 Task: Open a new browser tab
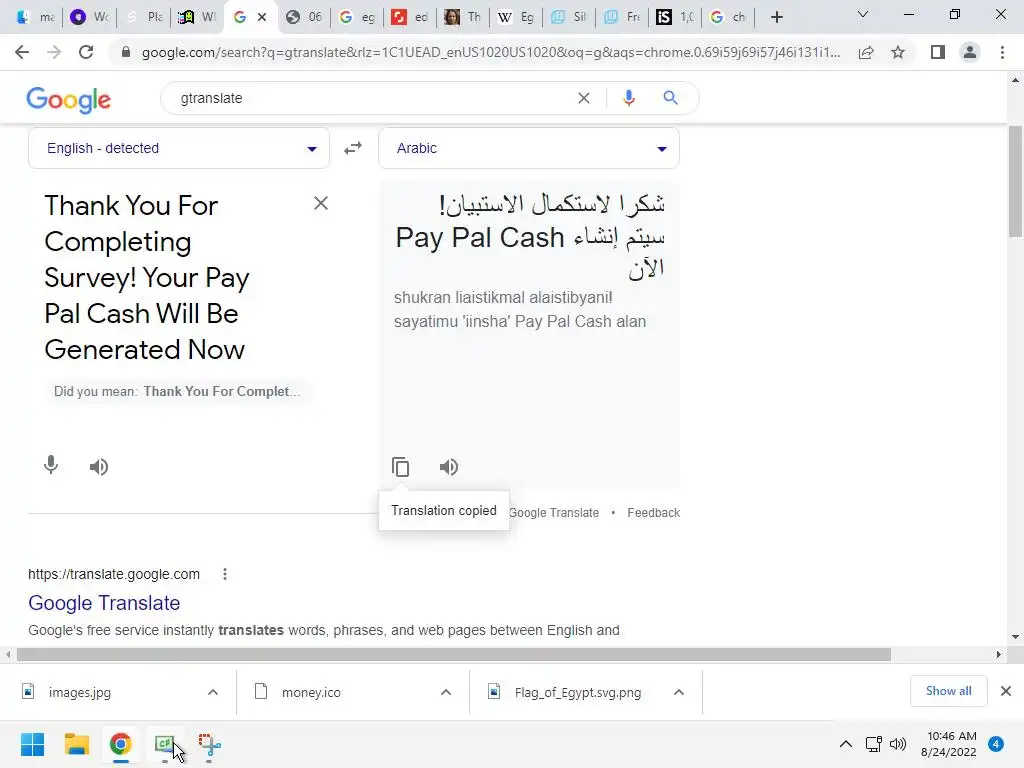pos(776,17)
